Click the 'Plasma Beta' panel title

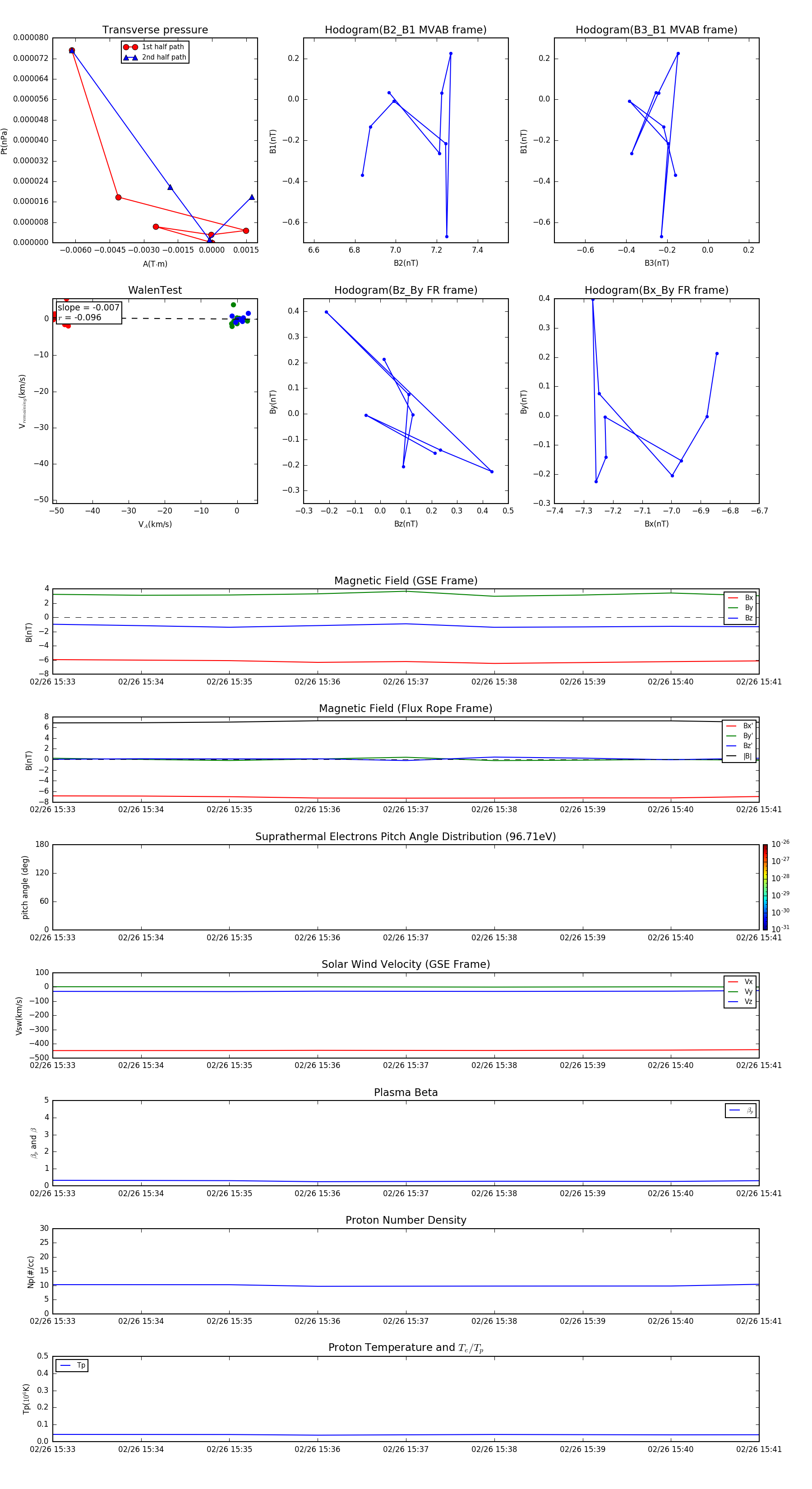click(406, 1092)
